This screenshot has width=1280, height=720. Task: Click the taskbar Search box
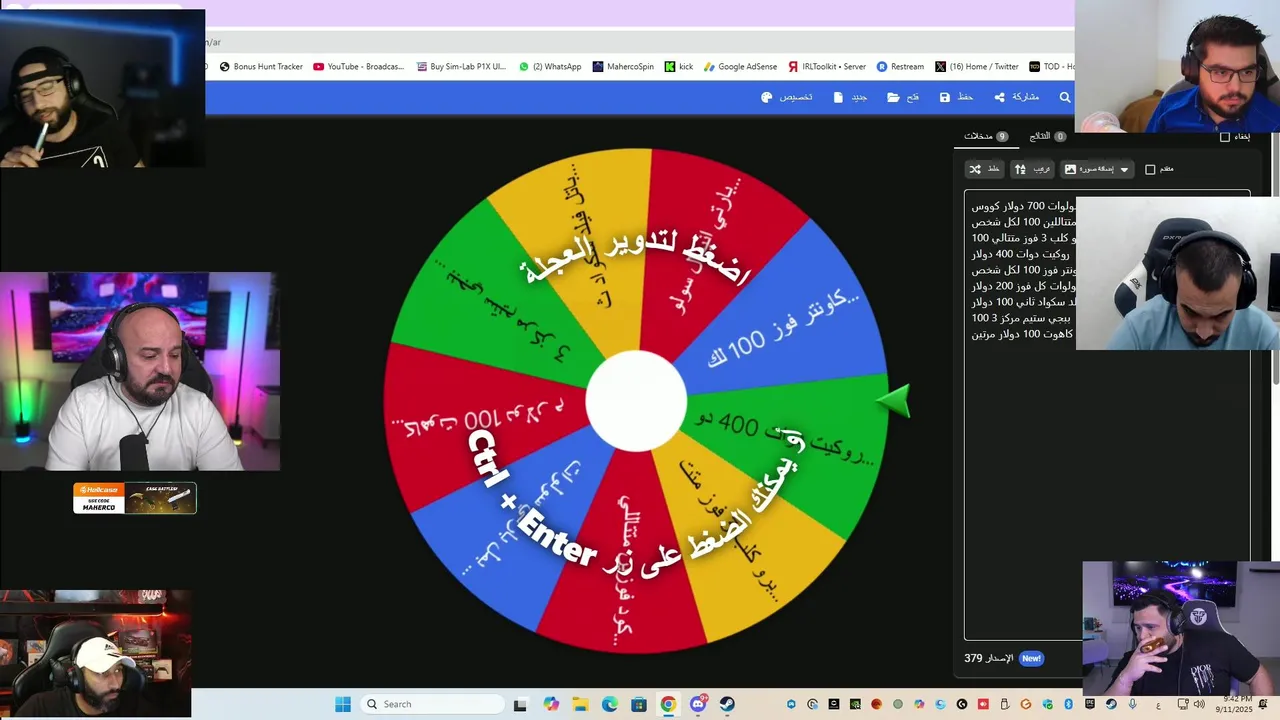click(433, 704)
